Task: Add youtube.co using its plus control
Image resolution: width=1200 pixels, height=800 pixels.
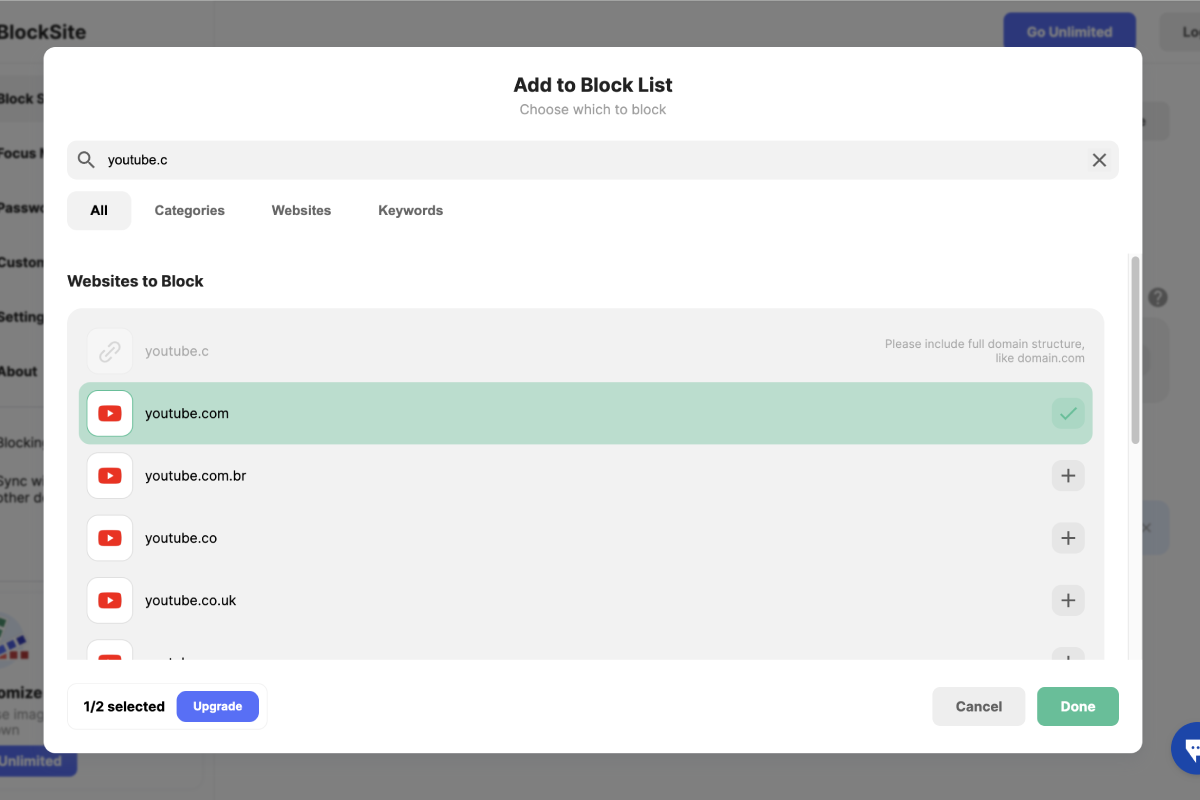Action: tap(1067, 538)
